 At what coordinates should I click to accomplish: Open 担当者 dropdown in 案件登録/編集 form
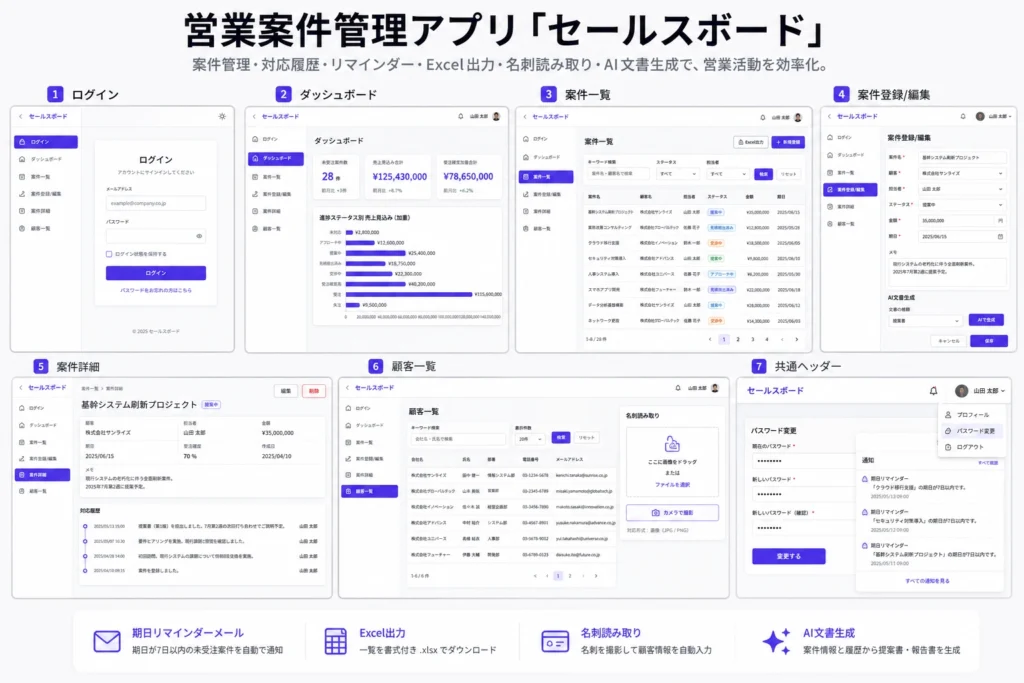tap(962, 189)
